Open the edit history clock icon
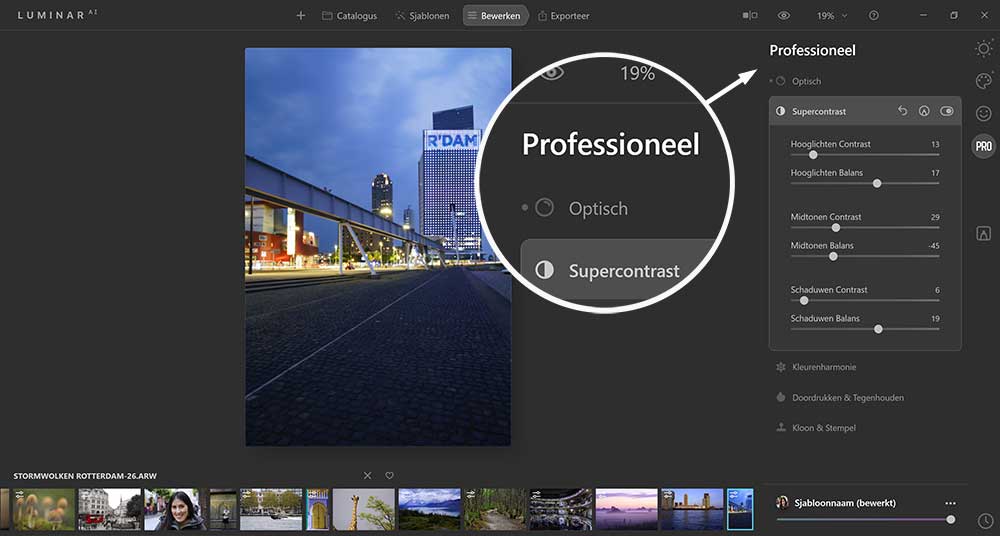 (985, 521)
